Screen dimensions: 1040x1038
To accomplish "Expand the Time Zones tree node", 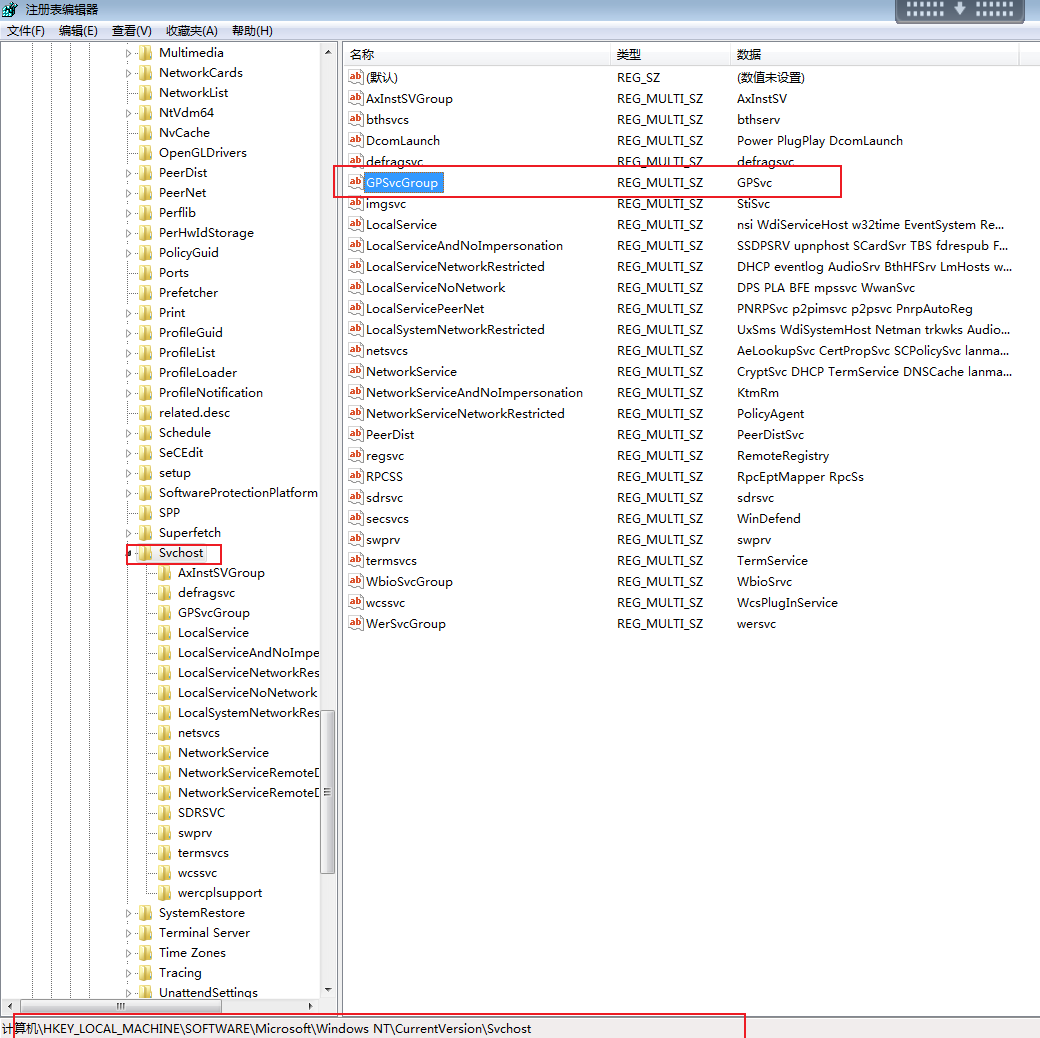I will 128,953.
